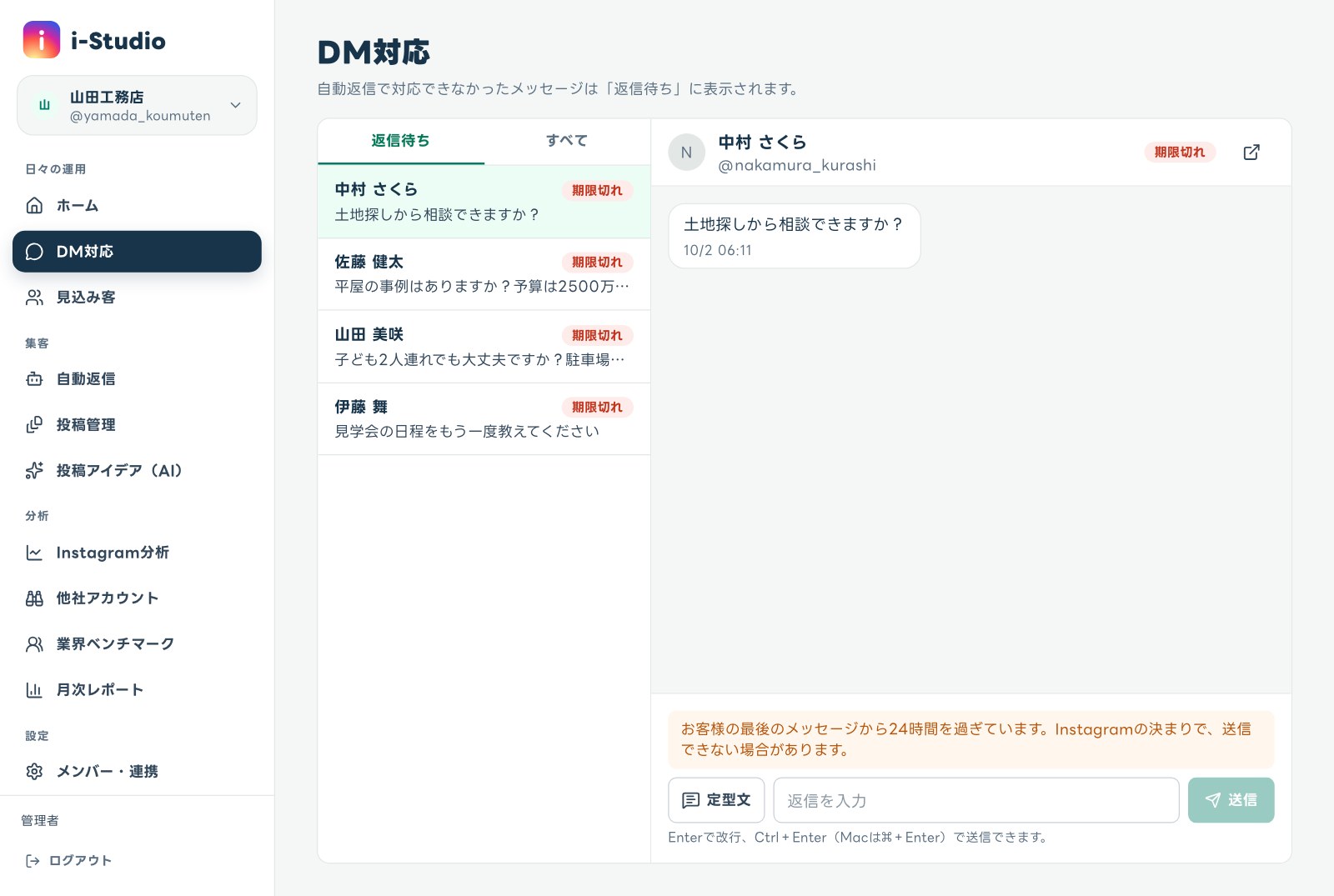The height and width of the screenshot is (896, 1334).
Task: Click the 送信 send button
Action: (1231, 800)
